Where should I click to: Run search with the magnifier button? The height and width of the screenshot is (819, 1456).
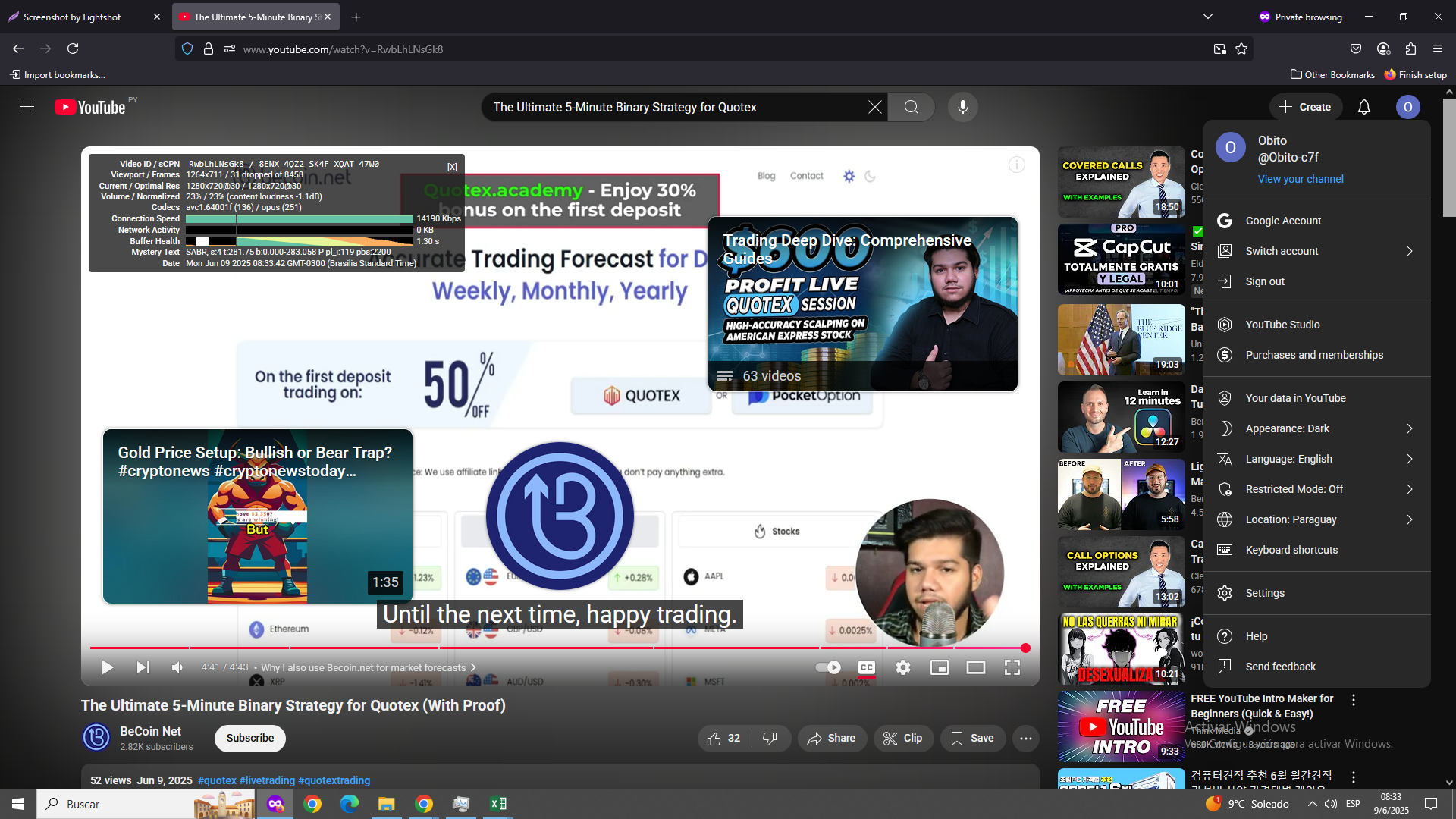click(x=912, y=107)
